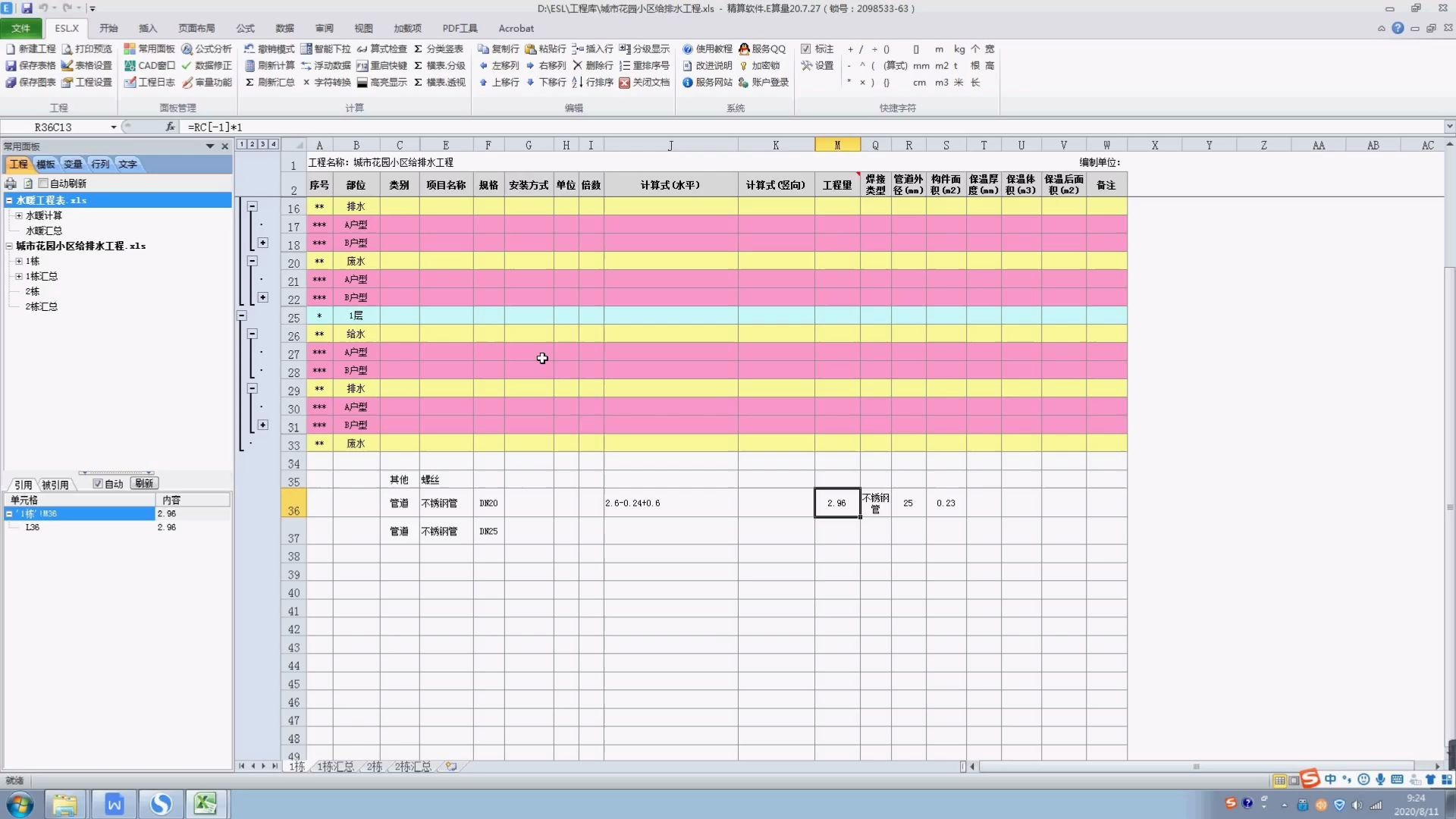
Task: Open the CAD窗口 tool
Action: [x=130, y=66]
